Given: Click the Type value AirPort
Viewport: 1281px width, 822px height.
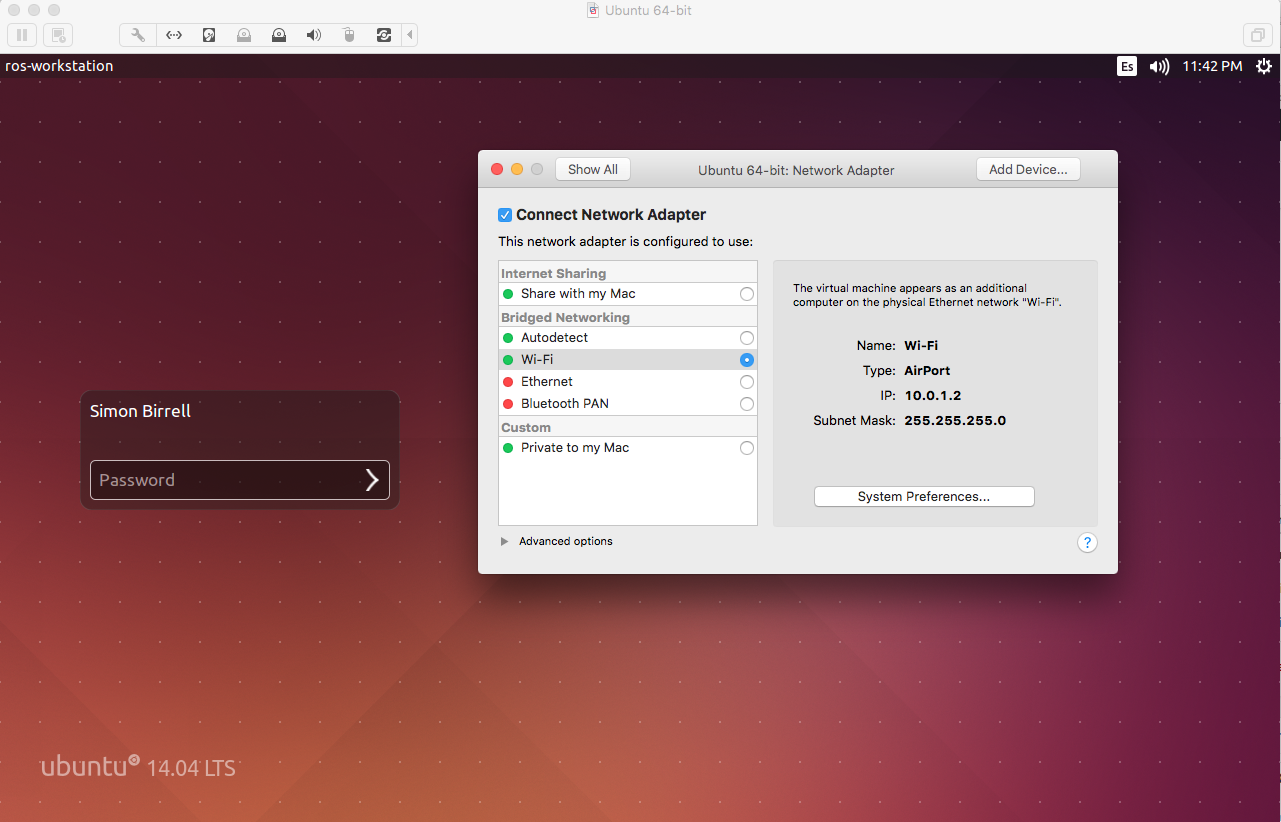Looking at the screenshot, I should tap(927, 371).
